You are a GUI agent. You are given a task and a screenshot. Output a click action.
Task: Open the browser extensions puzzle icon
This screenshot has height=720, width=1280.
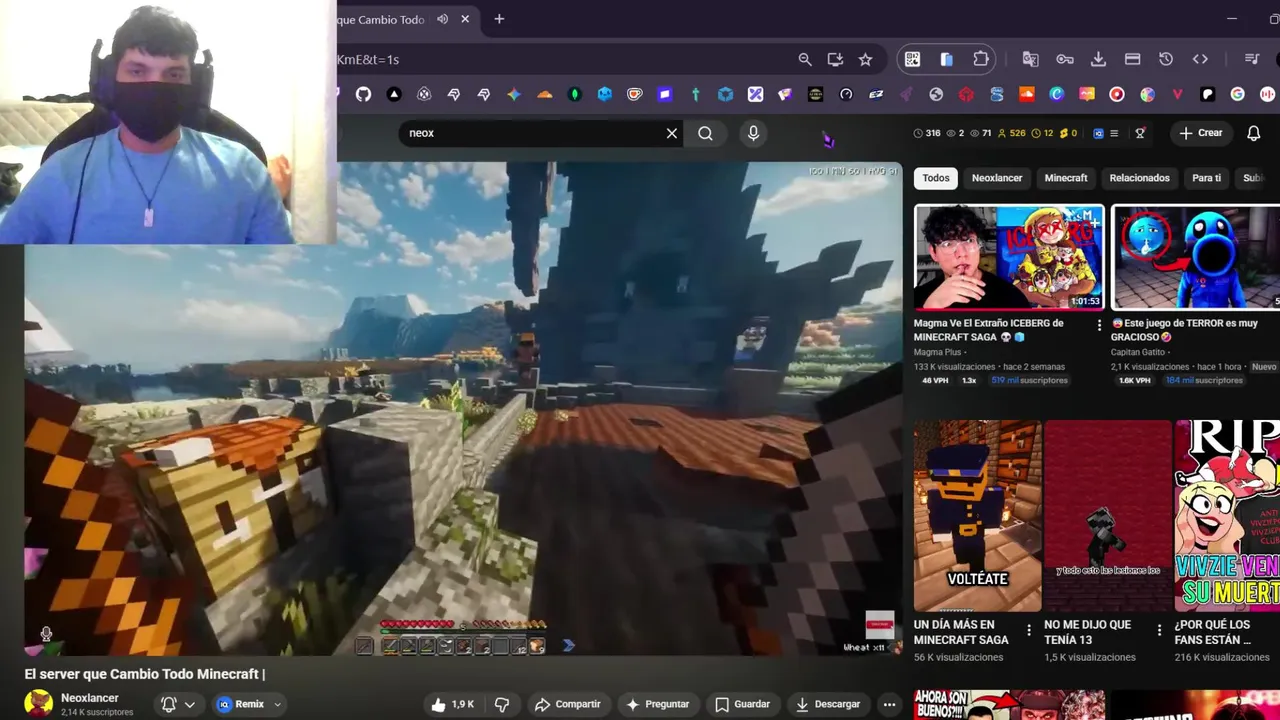tap(981, 60)
